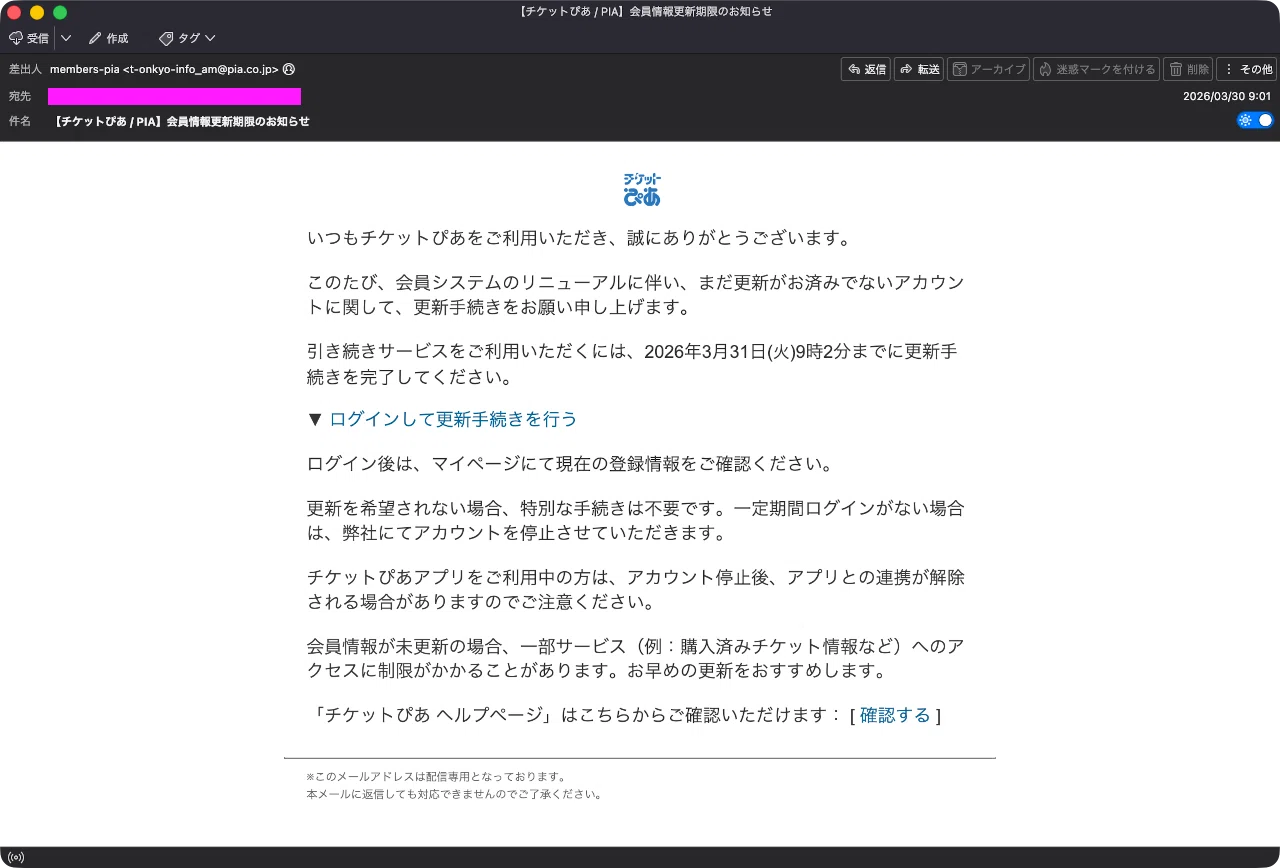Image resolution: width=1280 pixels, height=868 pixels.
Task: Click the contact icon next to sender address
Action: [289, 69]
